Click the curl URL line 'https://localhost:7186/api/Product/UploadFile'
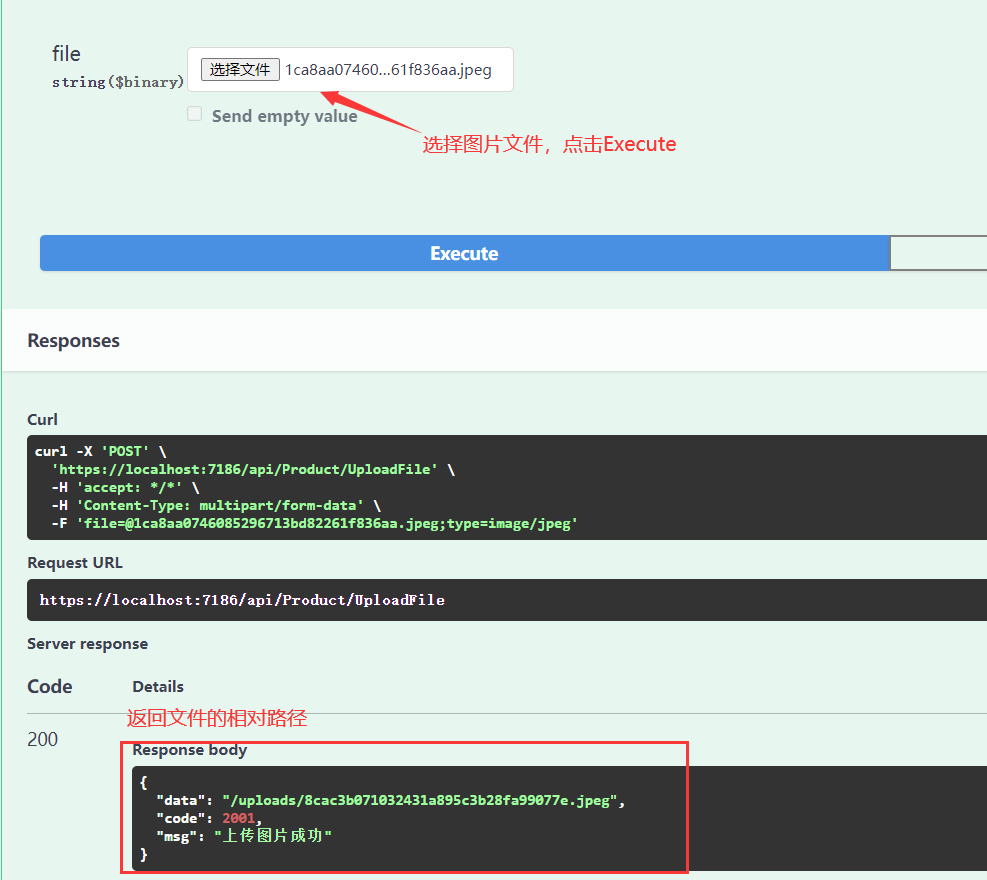The width and height of the screenshot is (987, 880). (x=253, y=470)
